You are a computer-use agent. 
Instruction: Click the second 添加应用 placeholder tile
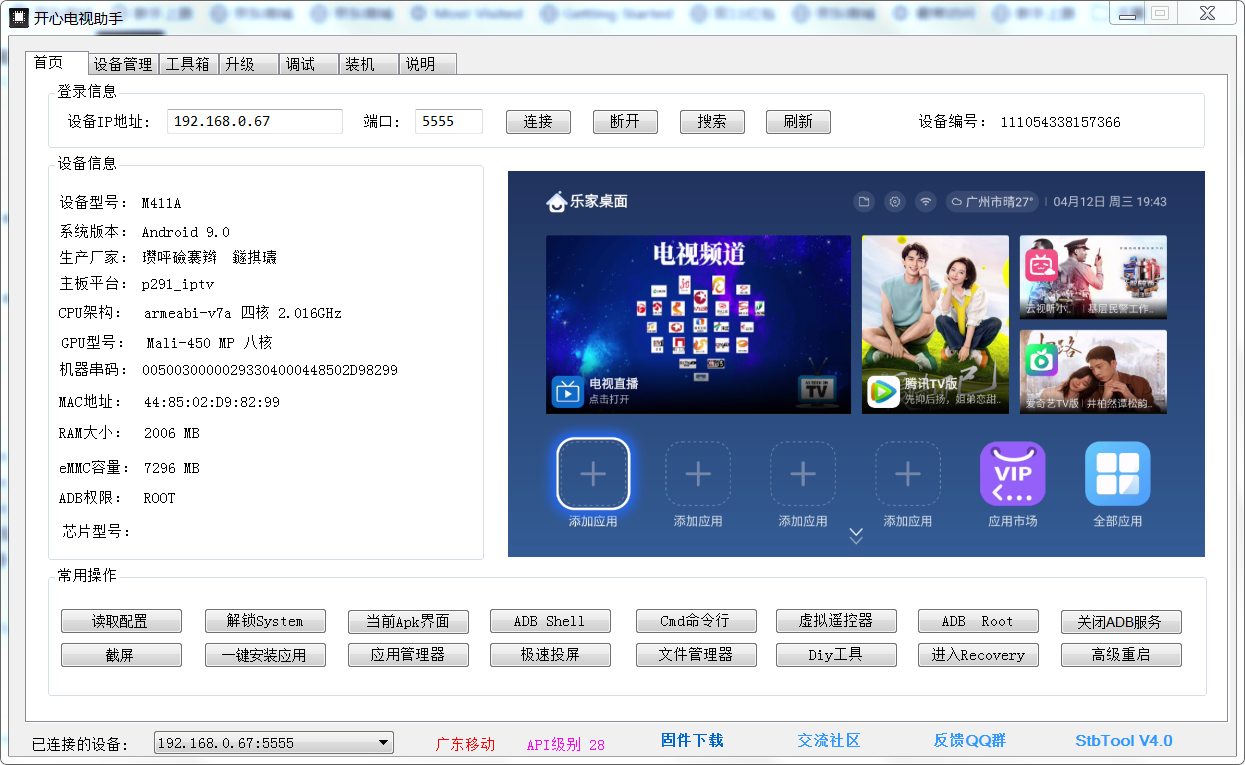click(697, 473)
